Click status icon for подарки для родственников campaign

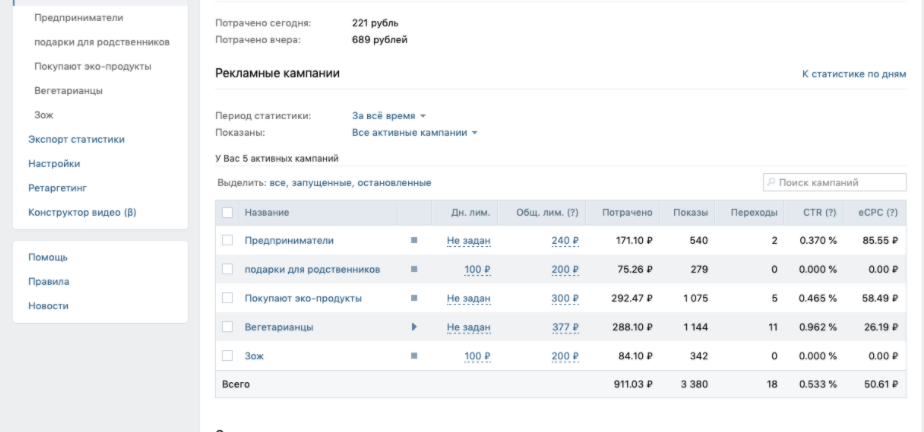click(414, 269)
